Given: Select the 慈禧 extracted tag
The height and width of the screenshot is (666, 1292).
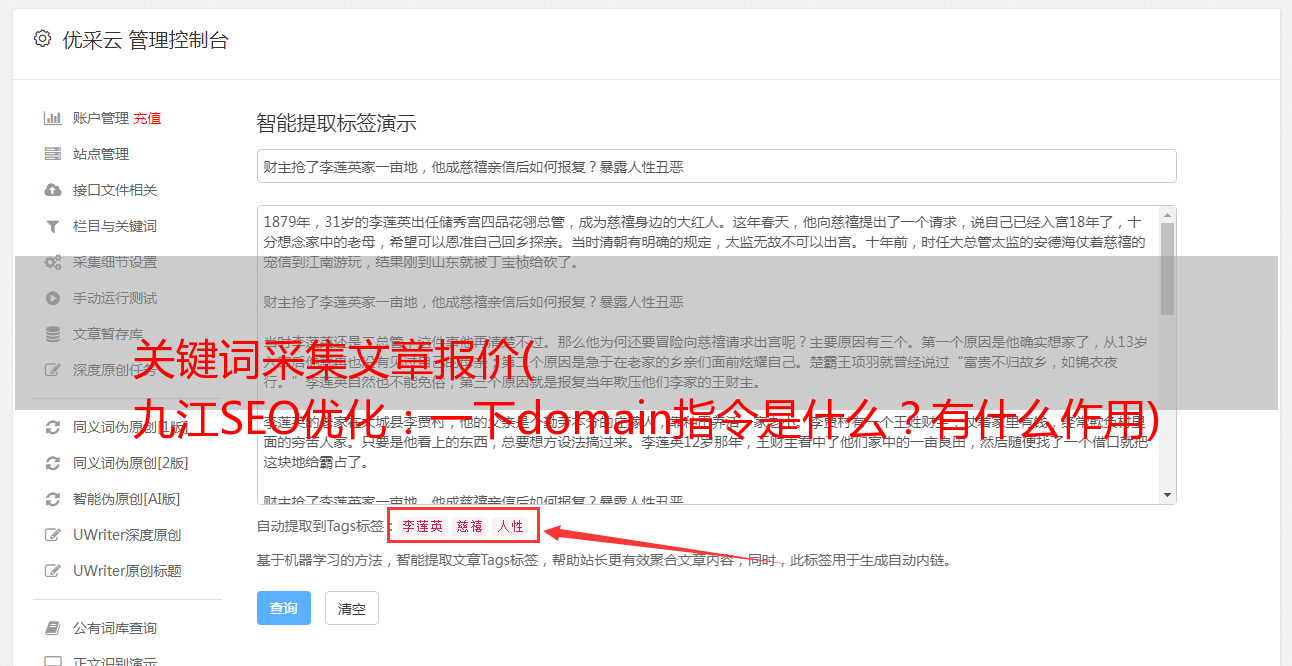Looking at the screenshot, I should (470, 526).
